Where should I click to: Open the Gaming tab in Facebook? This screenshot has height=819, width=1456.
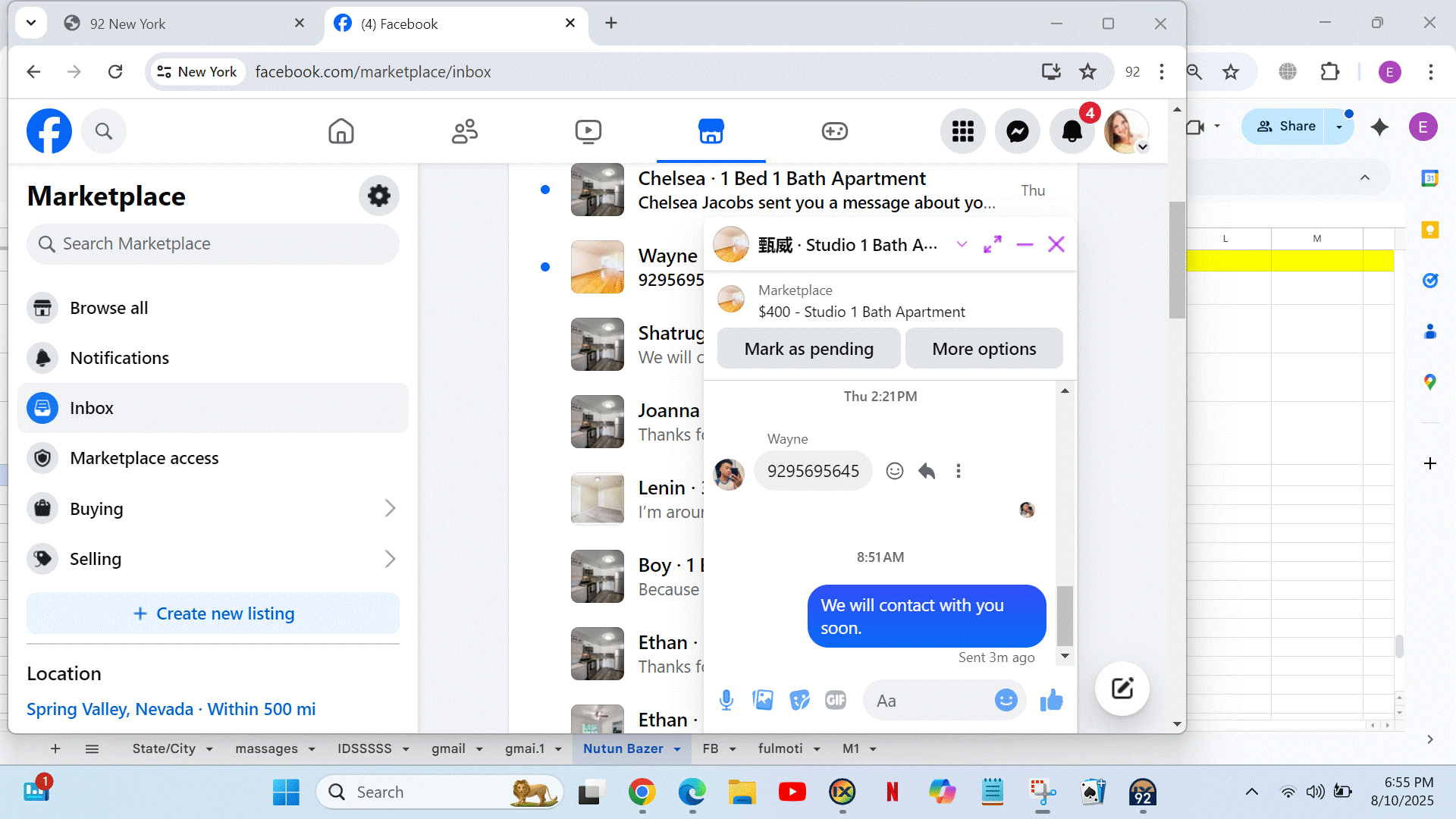tap(834, 131)
